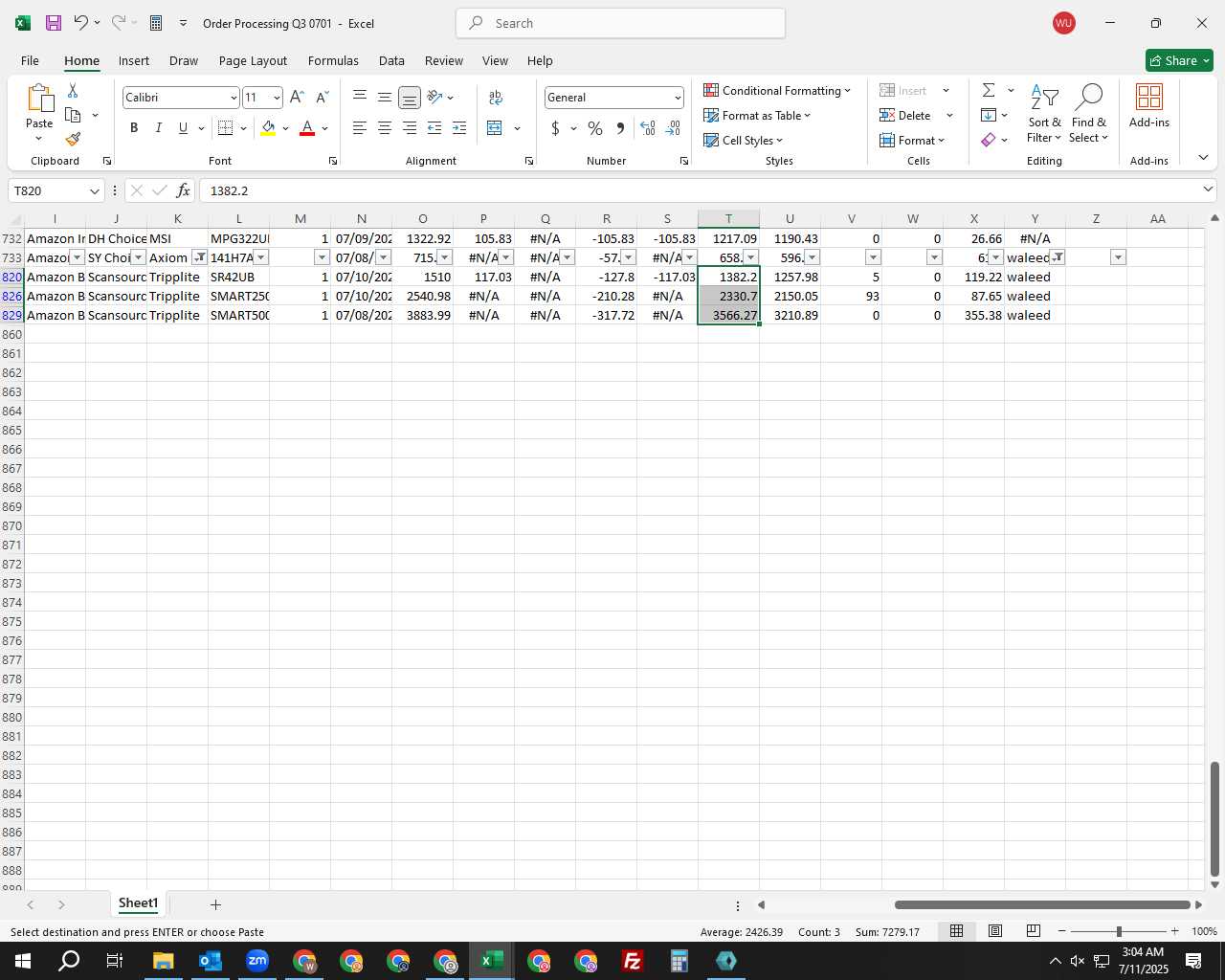Increase font size with the larger A
This screenshot has height=980, width=1225.
(297, 98)
